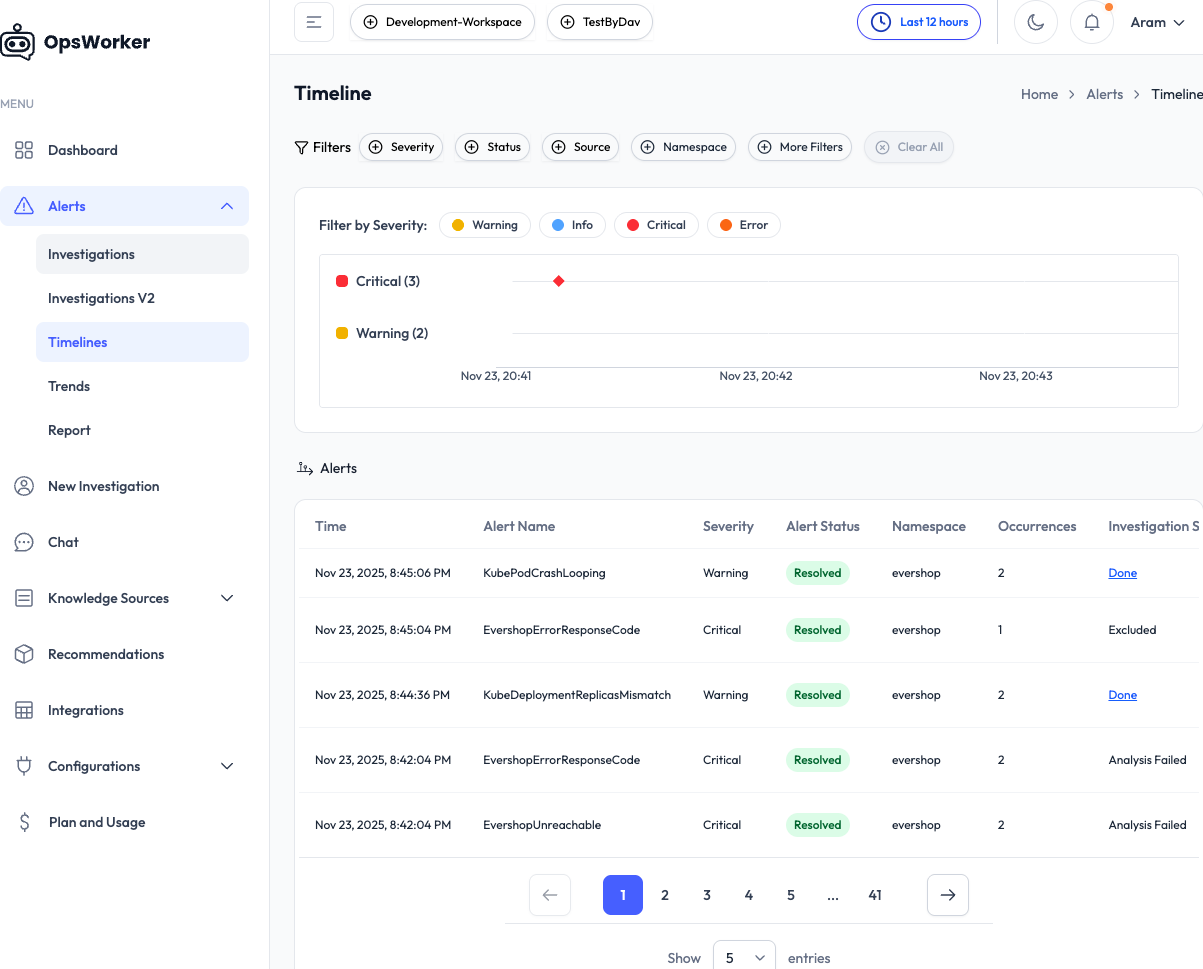Click Nov 23, 2025, 8:44:36 PM cell
Viewport: 1203px width, 969px height.
383,695
